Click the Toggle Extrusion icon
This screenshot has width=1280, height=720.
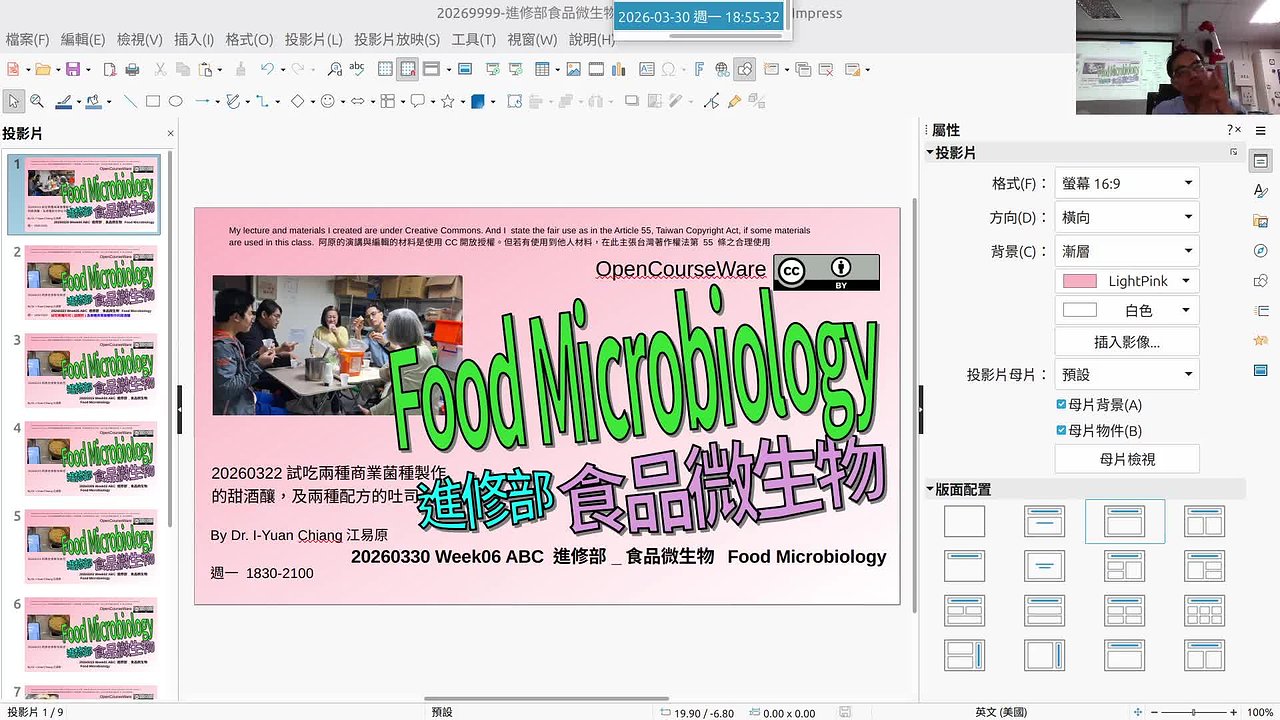(758, 101)
